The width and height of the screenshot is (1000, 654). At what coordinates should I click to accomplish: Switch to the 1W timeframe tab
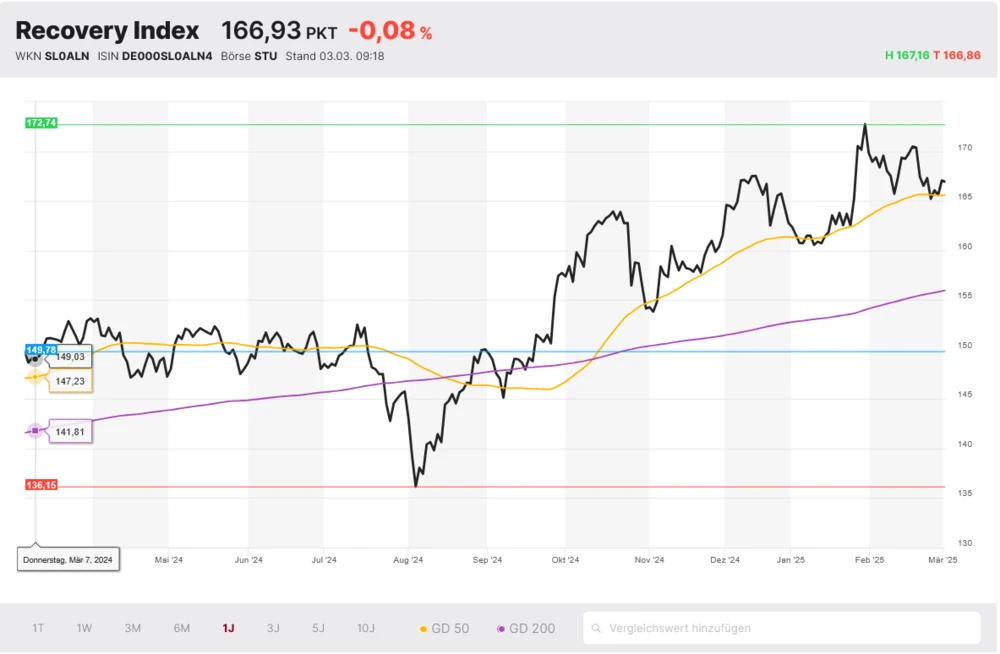click(84, 628)
